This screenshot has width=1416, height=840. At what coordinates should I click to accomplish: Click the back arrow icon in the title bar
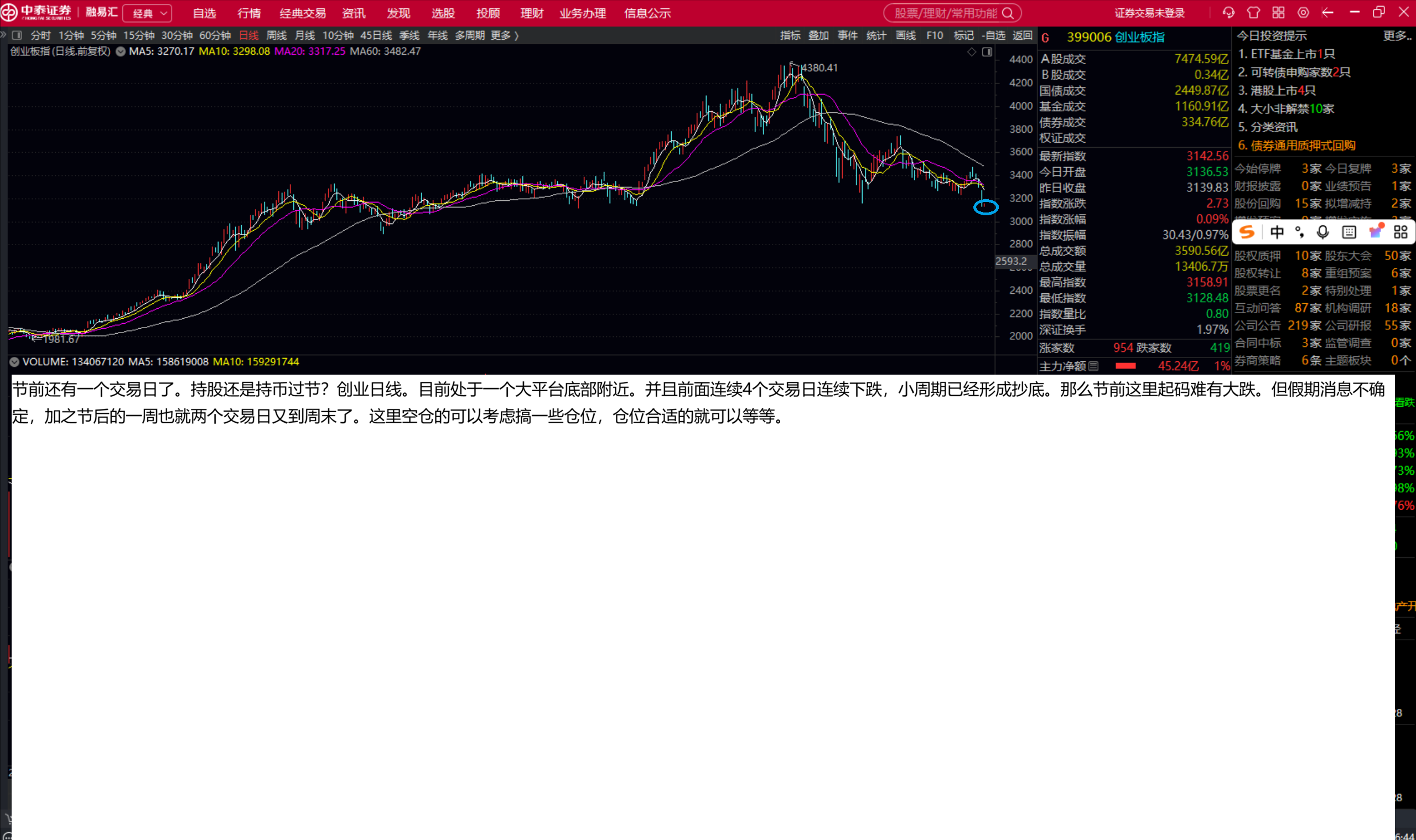[x=1327, y=13]
